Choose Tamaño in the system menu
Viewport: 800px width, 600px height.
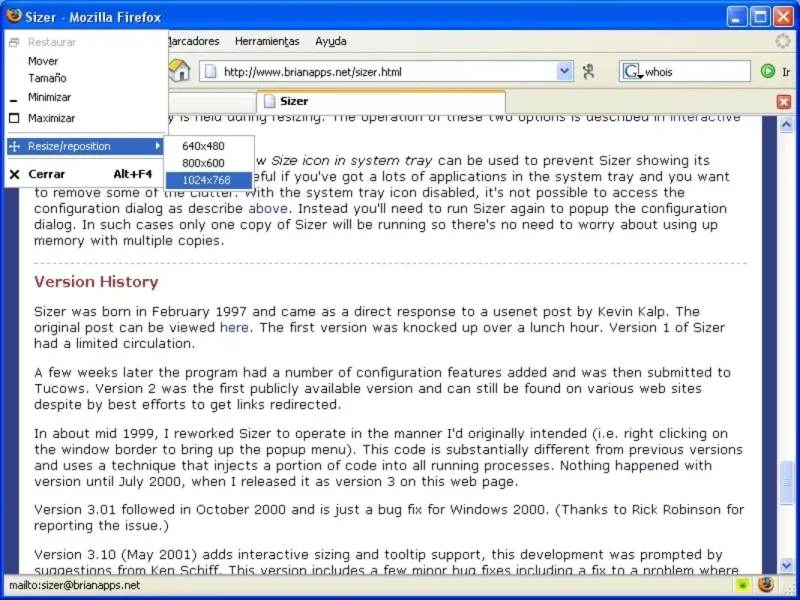click(84, 78)
